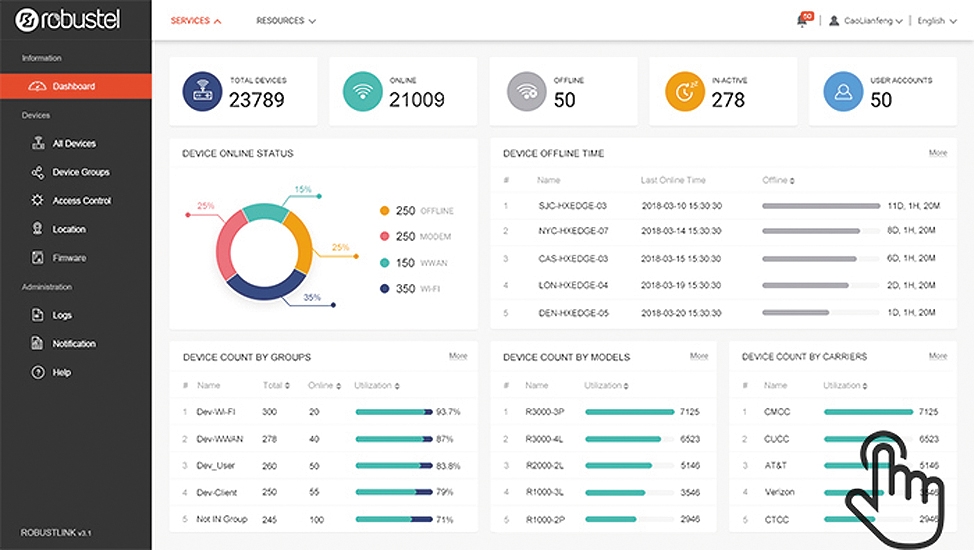The height and width of the screenshot is (550, 974).
Task: Select the Not IN Group row
Action: pyautogui.click(x=324, y=519)
